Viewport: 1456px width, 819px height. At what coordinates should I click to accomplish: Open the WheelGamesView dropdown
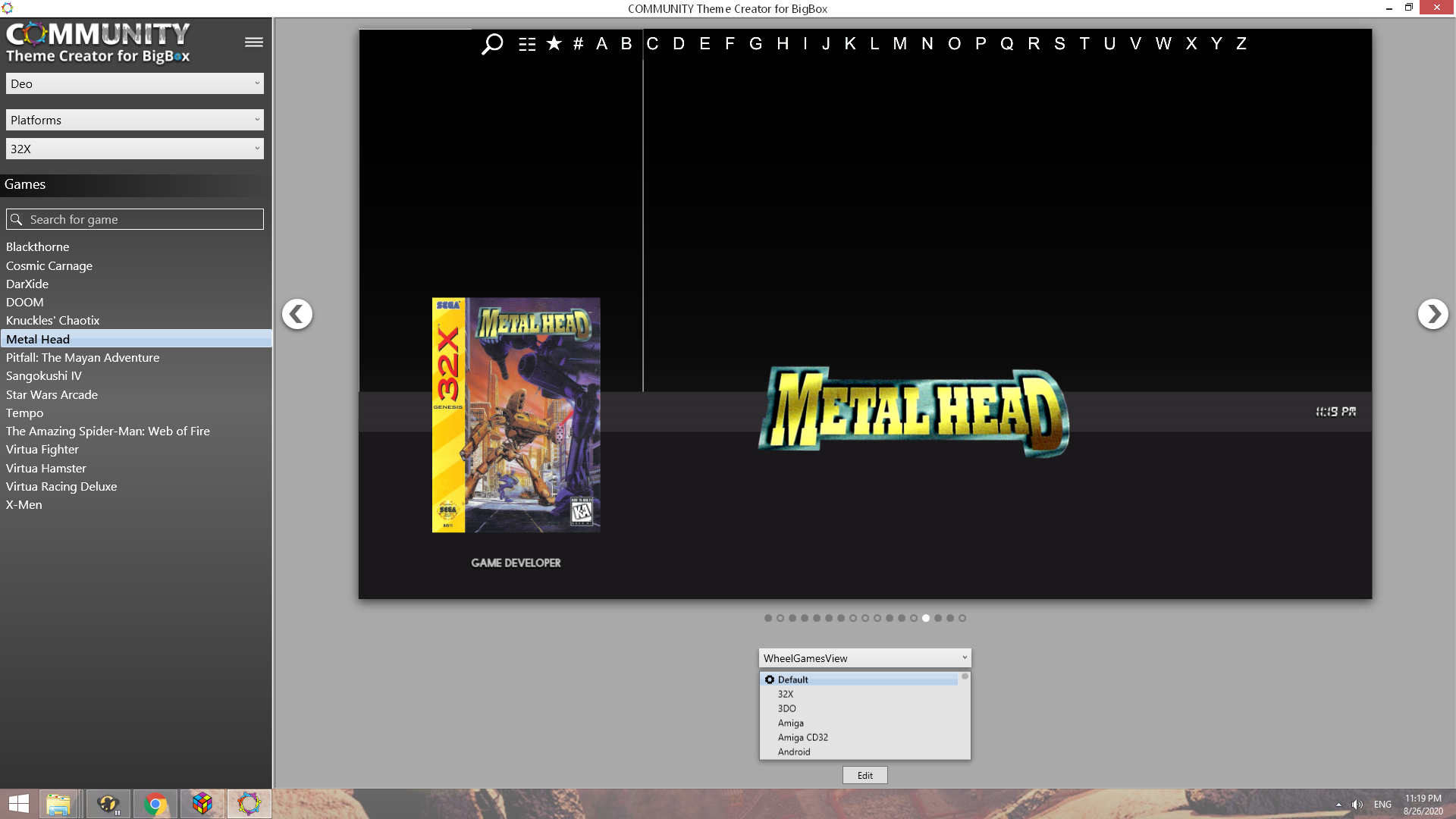click(x=864, y=658)
